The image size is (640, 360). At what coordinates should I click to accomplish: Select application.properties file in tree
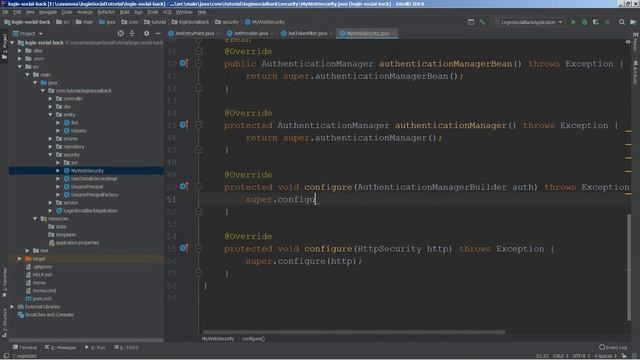point(77,242)
